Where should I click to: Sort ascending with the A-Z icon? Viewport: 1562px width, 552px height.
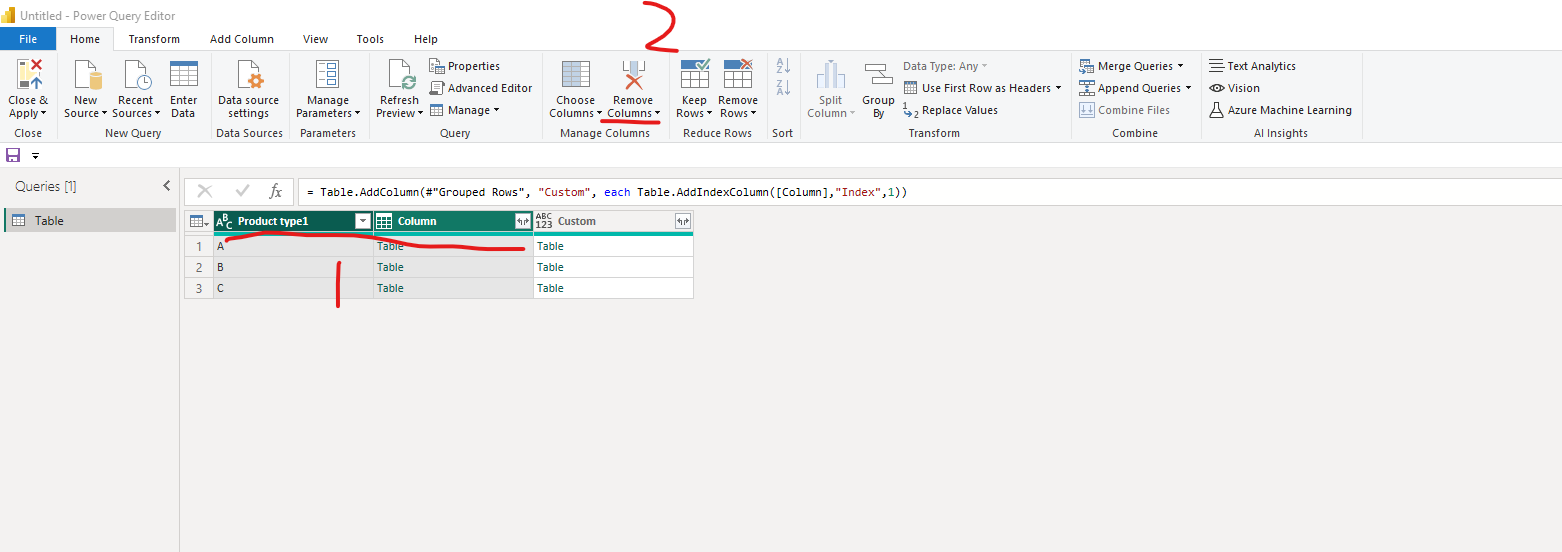click(783, 66)
